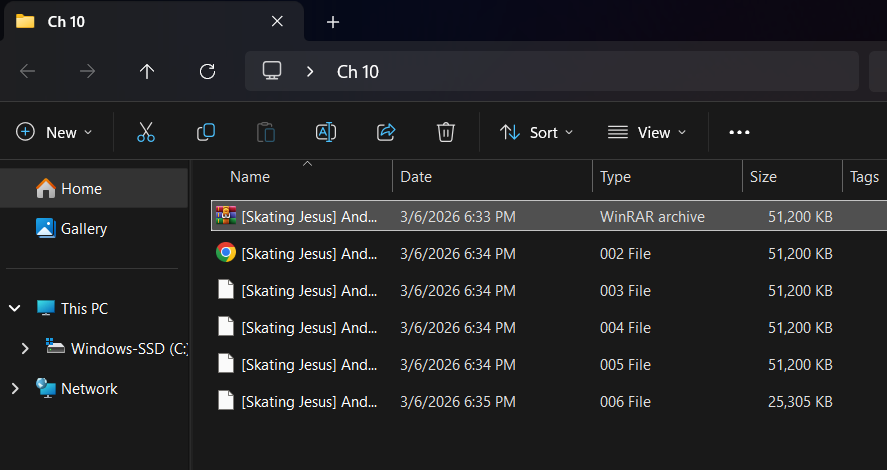The image size is (887, 470).
Task: Click the 25,305 KB size cell
Action: [800, 402]
